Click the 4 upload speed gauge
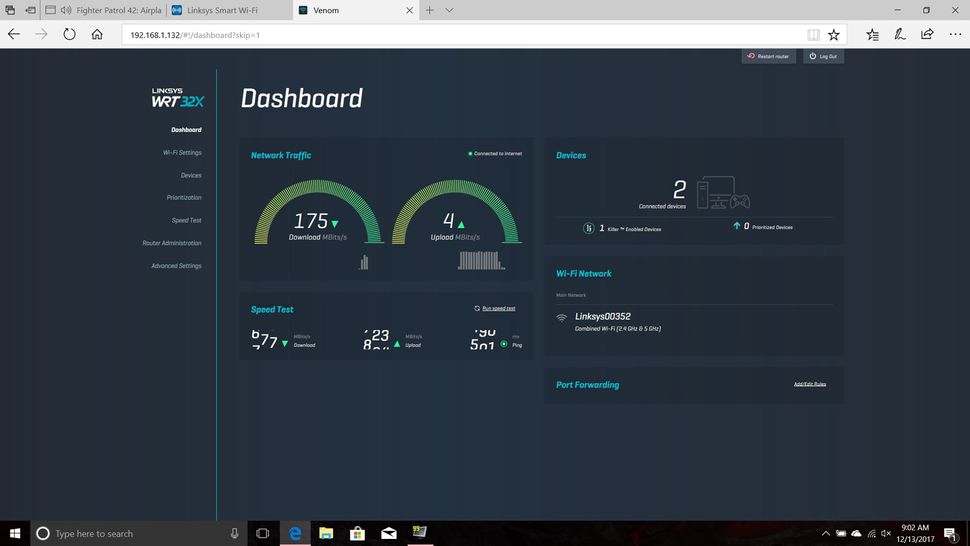970x546 pixels. tap(457, 212)
